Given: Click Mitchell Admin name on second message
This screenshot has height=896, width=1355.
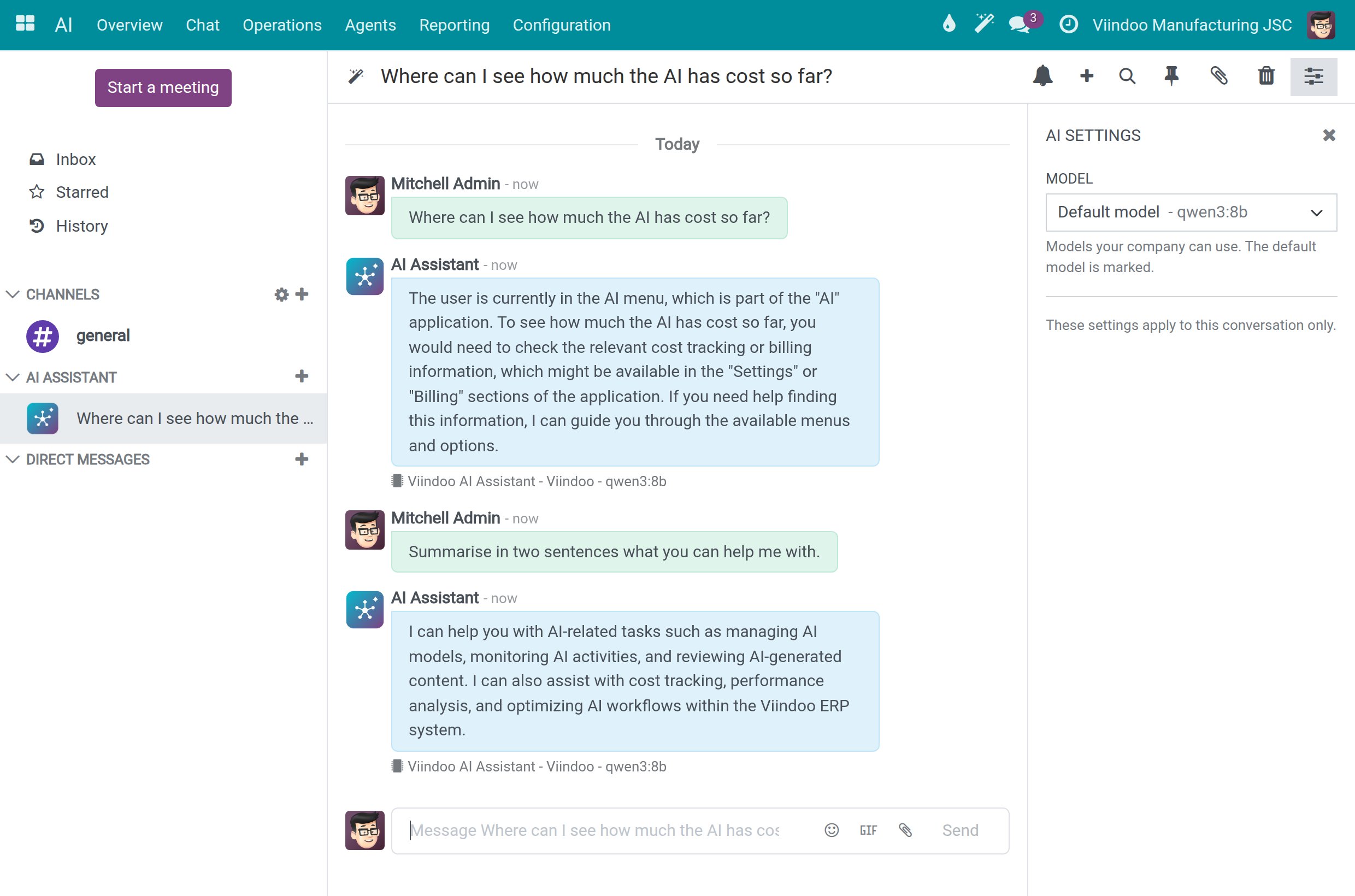Looking at the screenshot, I should (446, 518).
